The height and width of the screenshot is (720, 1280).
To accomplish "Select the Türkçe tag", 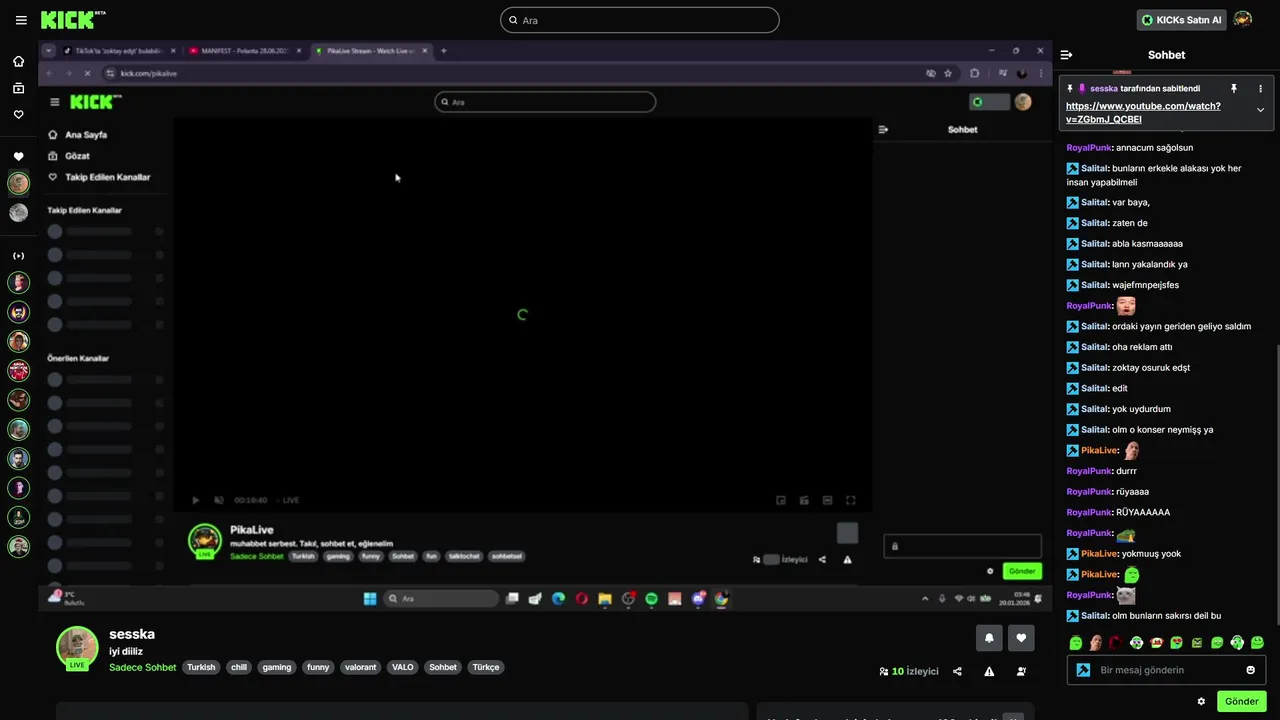I will pyautogui.click(x=485, y=667).
